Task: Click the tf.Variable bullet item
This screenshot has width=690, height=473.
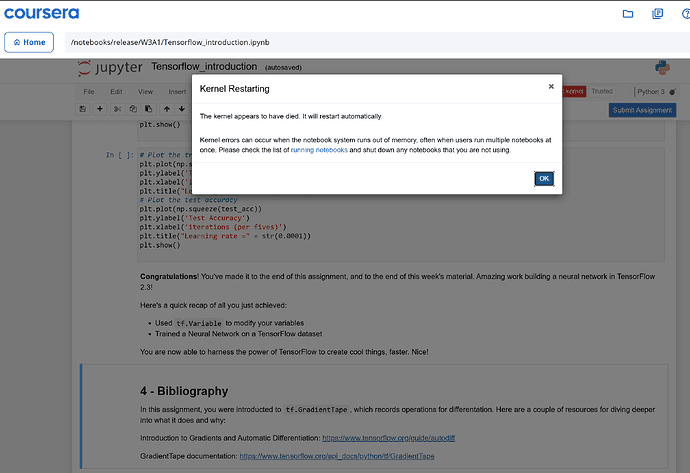Action: coord(229,323)
